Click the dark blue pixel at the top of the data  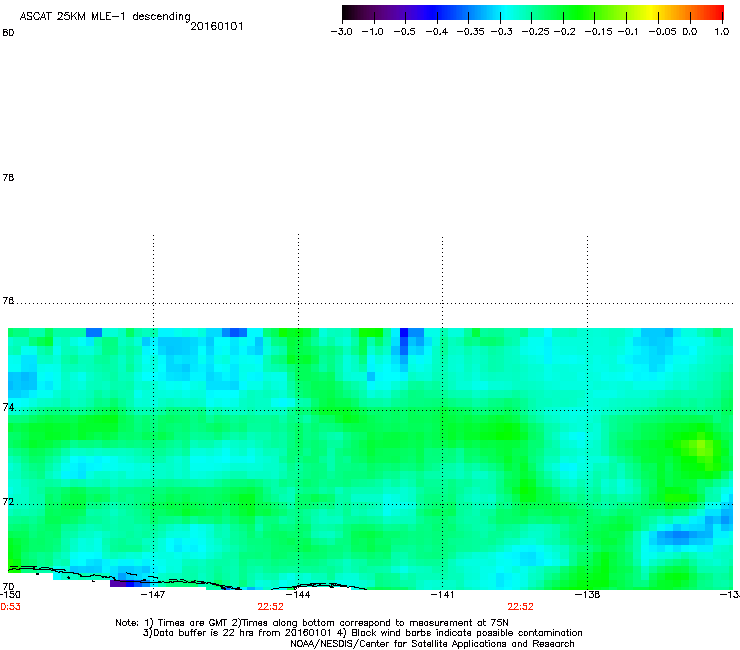click(404, 332)
